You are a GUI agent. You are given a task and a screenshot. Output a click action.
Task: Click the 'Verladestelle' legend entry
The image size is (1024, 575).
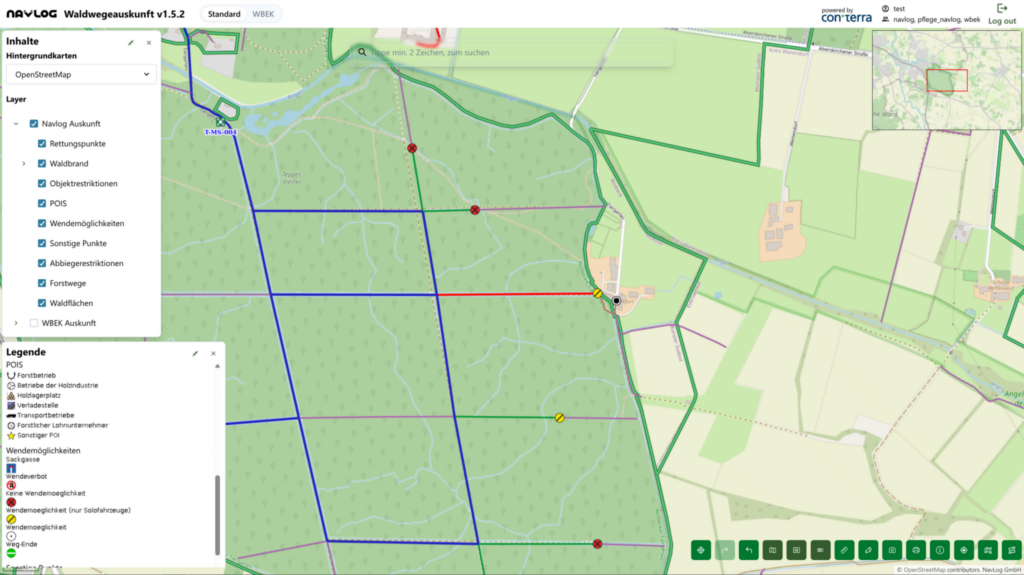[x=32, y=405]
